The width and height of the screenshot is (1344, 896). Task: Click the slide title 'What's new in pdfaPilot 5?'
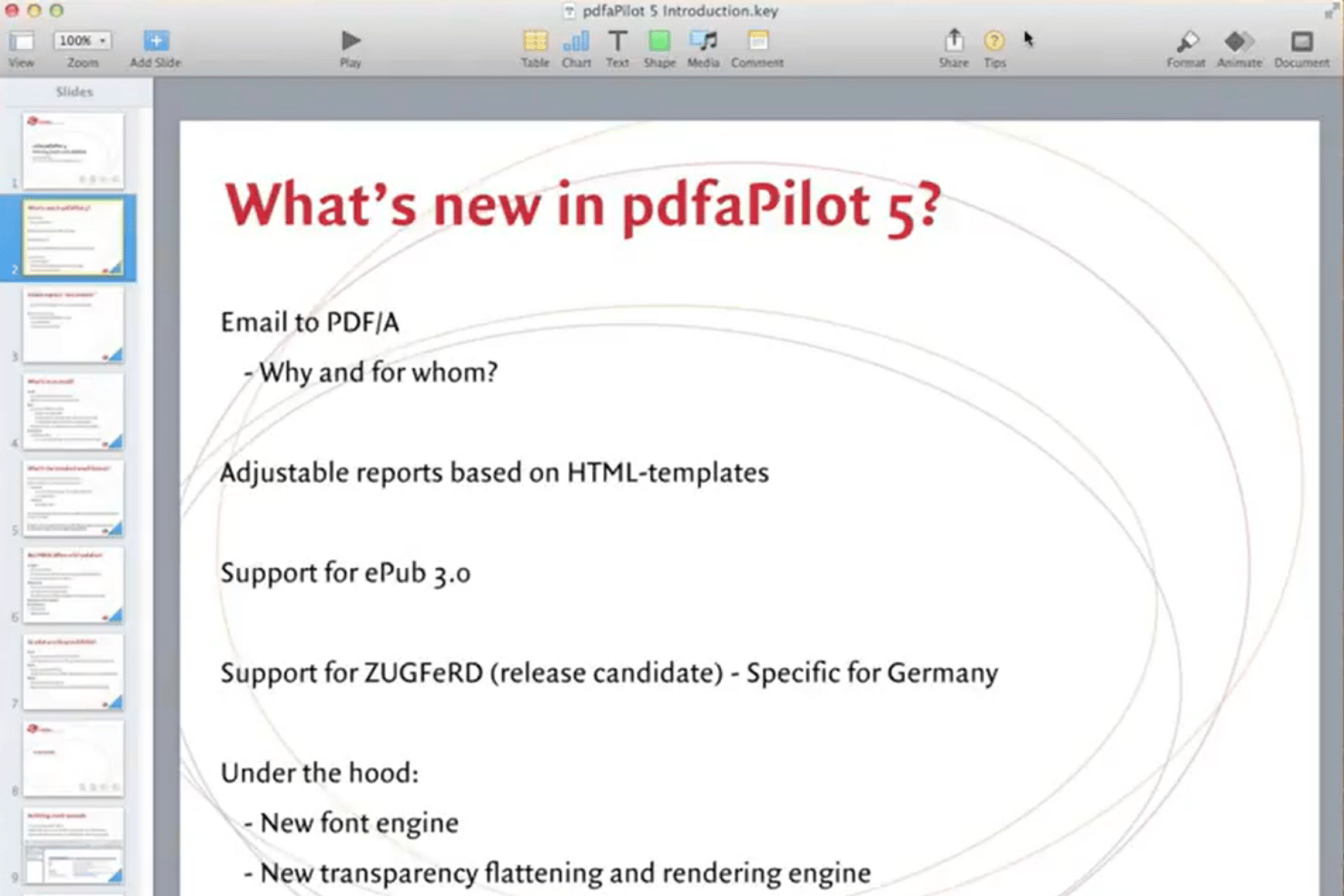(x=583, y=207)
